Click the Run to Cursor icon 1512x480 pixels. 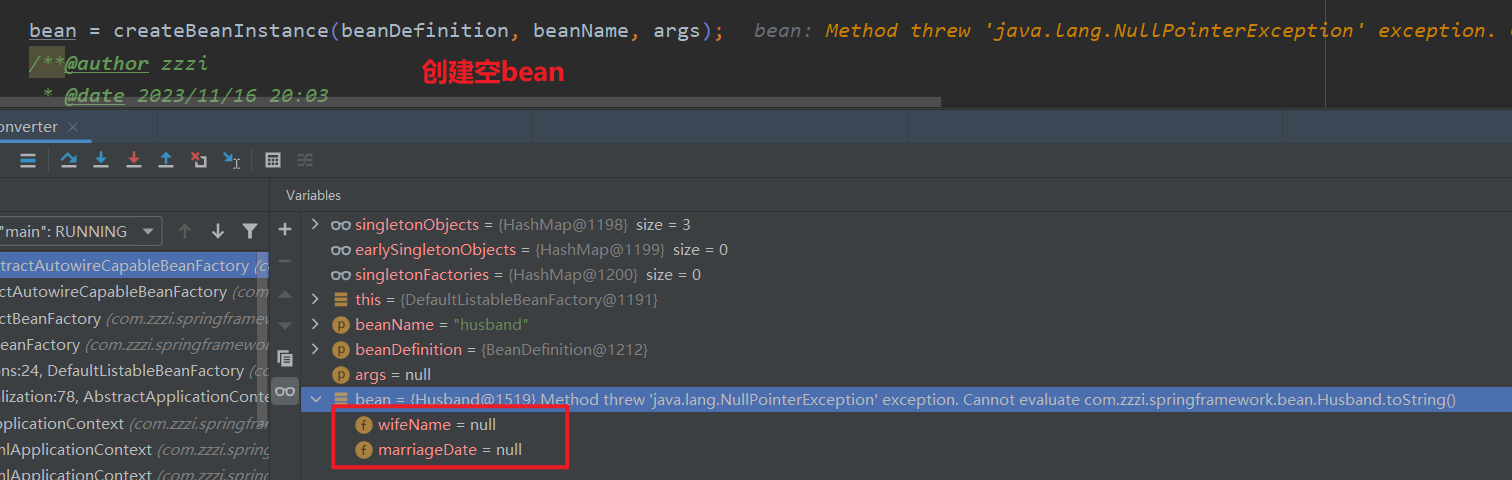coord(231,160)
